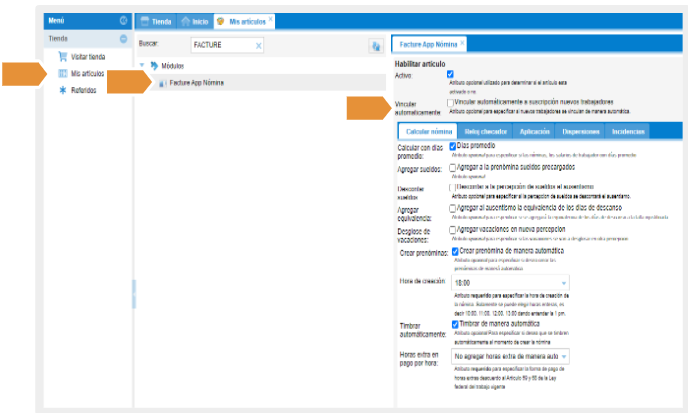Enable Vincular automáticamente a suscripción checkbox
Image resolution: width=688 pixels, height=413 pixels.
tap(451, 102)
